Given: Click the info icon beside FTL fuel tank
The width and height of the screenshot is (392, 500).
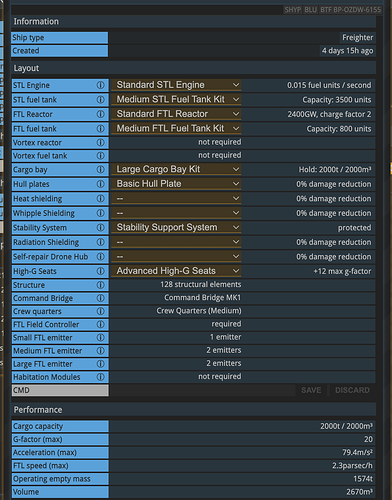Looking at the screenshot, I should point(100,129).
